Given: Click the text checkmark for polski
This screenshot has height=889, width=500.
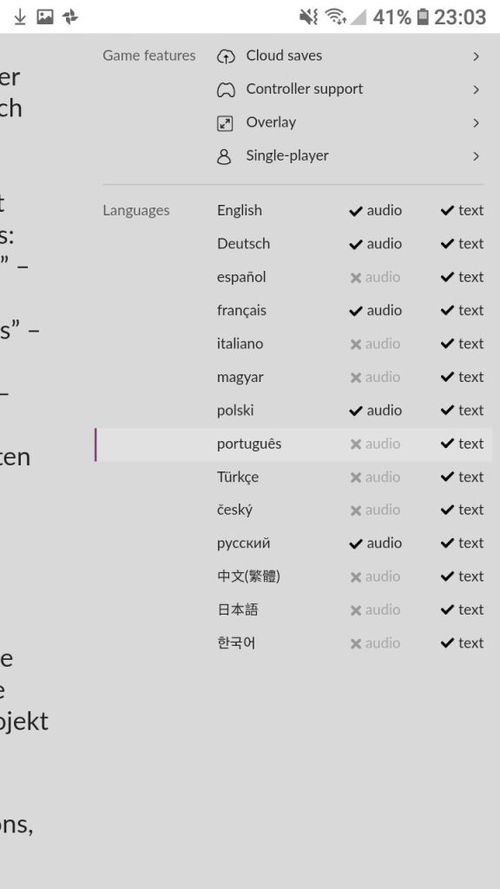Looking at the screenshot, I should (447, 411).
